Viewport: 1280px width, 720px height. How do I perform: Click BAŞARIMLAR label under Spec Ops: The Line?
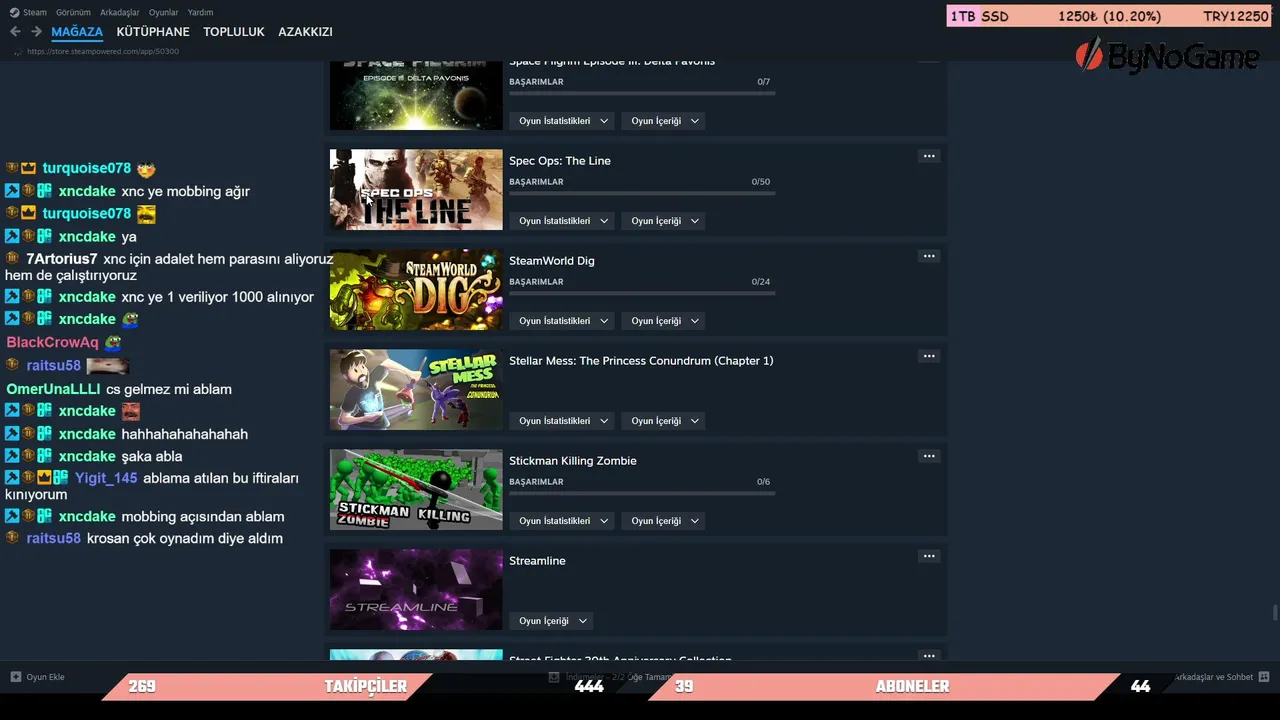536,182
